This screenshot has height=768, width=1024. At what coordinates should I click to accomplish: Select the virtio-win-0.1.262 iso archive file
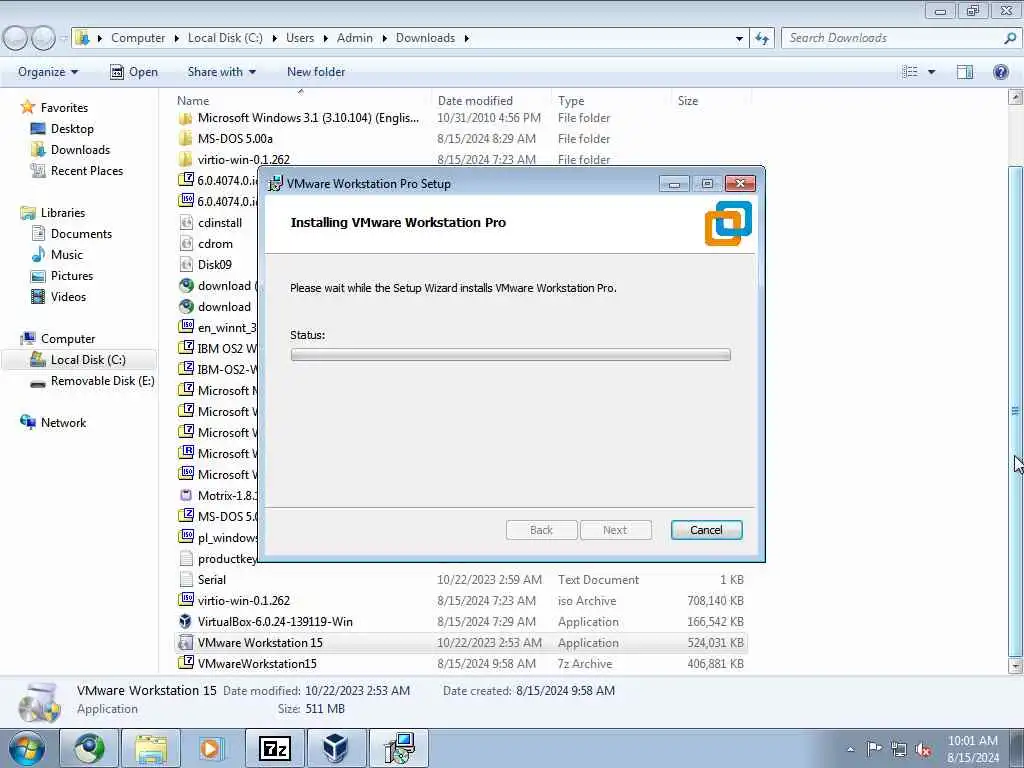(244, 600)
